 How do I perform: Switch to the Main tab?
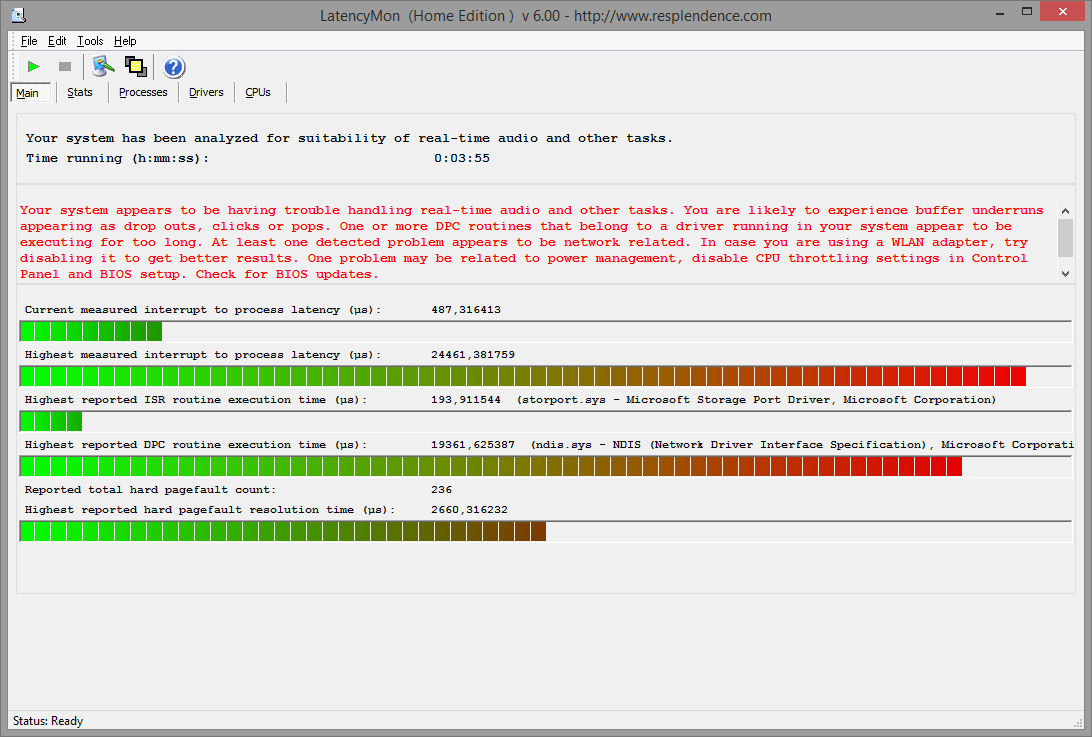click(28, 93)
